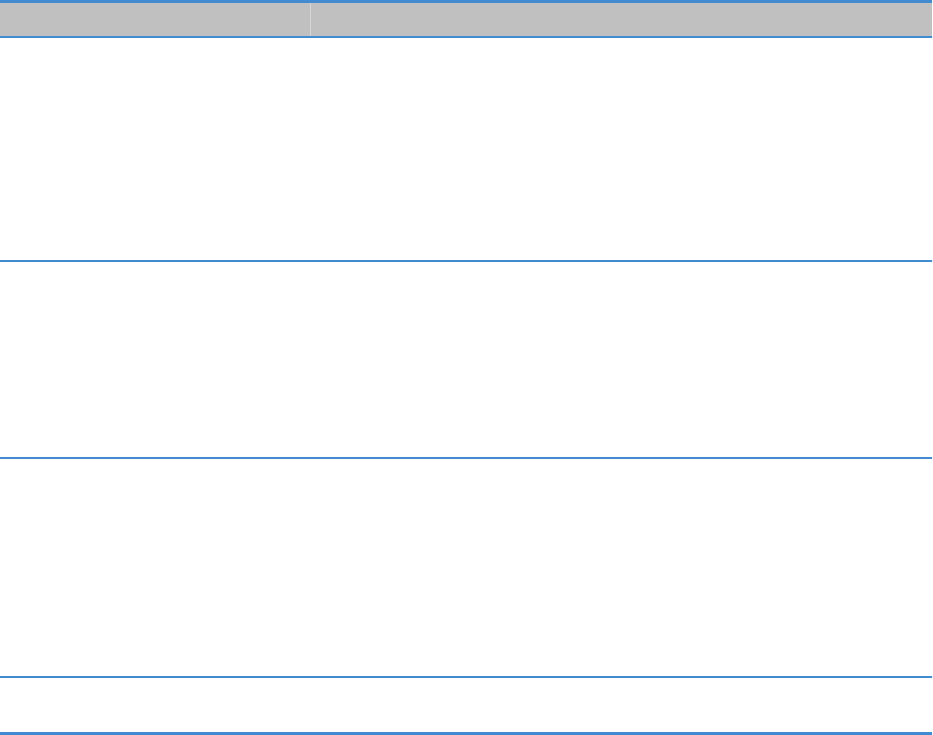This screenshot has height=735, width=933.
Task: Select the first row's right column cell
Action: click(621, 149)
